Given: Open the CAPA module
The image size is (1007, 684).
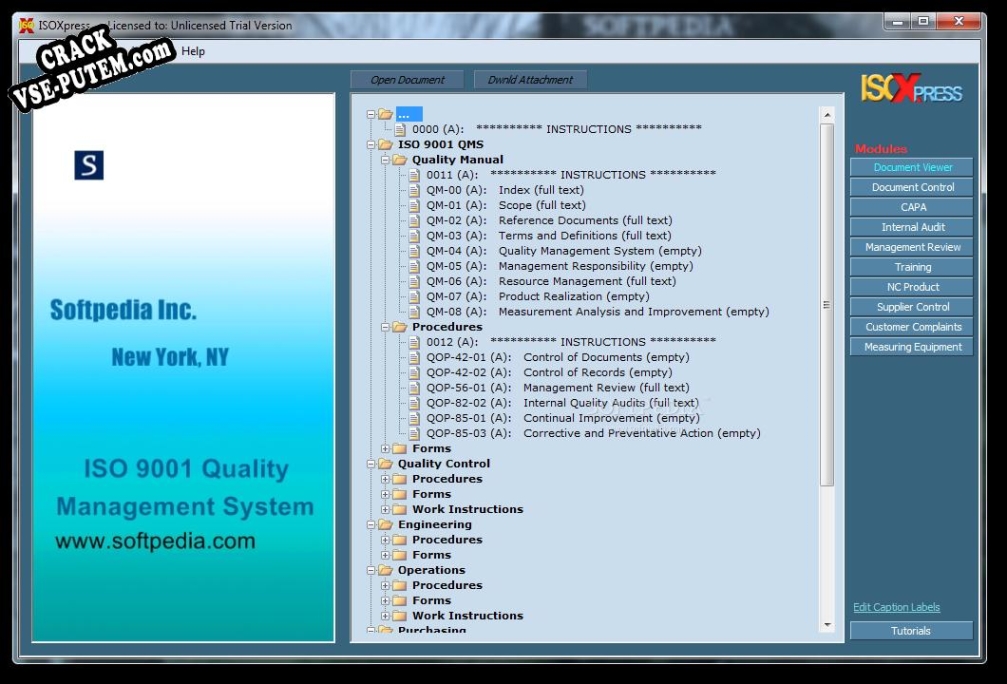Looking at the screenshot, I should pyautogui.click(x=912, y=207).
